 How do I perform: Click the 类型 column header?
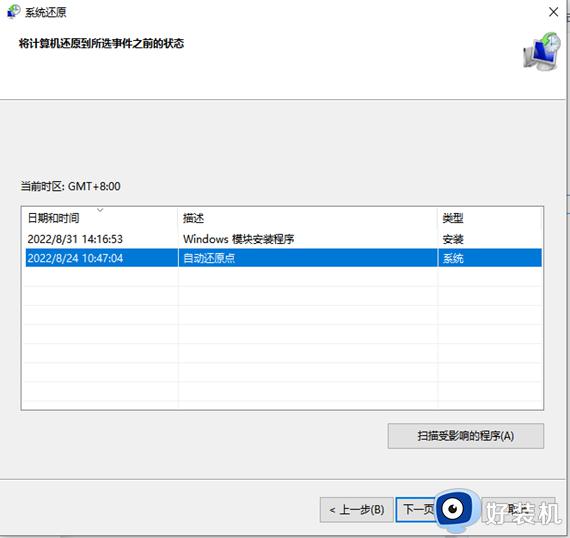pyautogui.click(x=490, y=218)
